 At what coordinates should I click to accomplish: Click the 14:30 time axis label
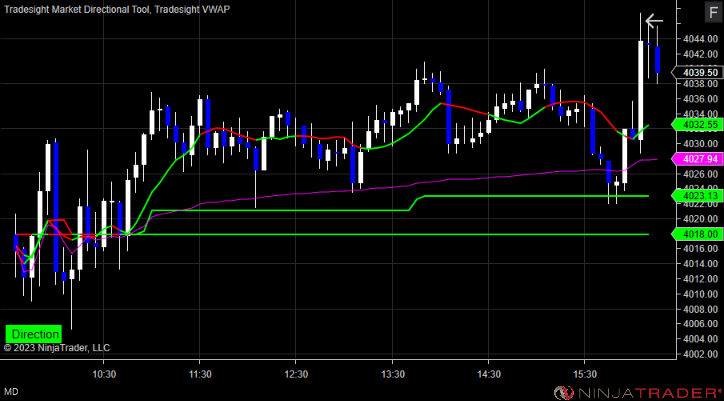[x=488, y=373]
